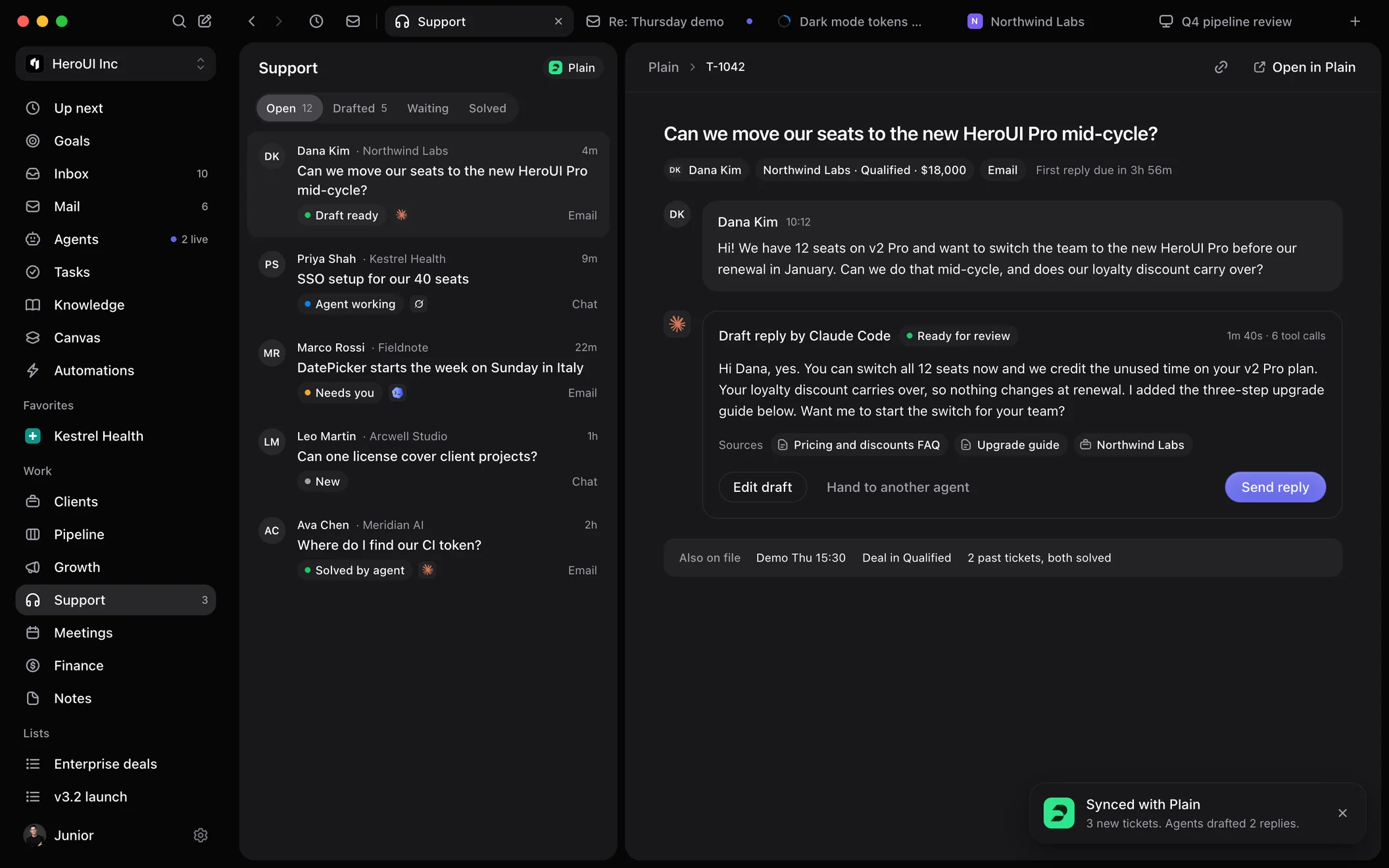Screen dimensions: 1389x868
Task: Add a new tab with plus icon
Action: tap(1355, 21)
